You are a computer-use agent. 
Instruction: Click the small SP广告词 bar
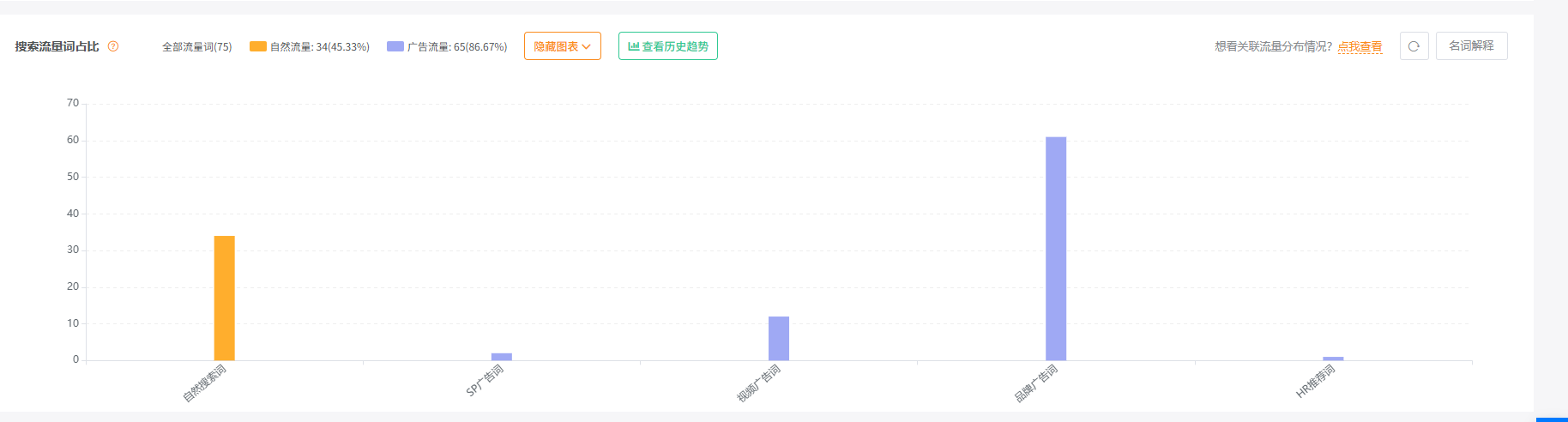tap(502, 357)
